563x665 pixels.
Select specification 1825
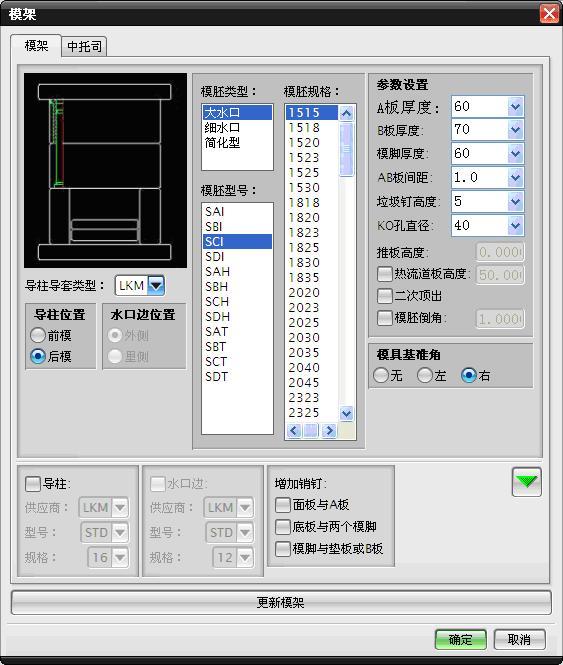(312, 248)
